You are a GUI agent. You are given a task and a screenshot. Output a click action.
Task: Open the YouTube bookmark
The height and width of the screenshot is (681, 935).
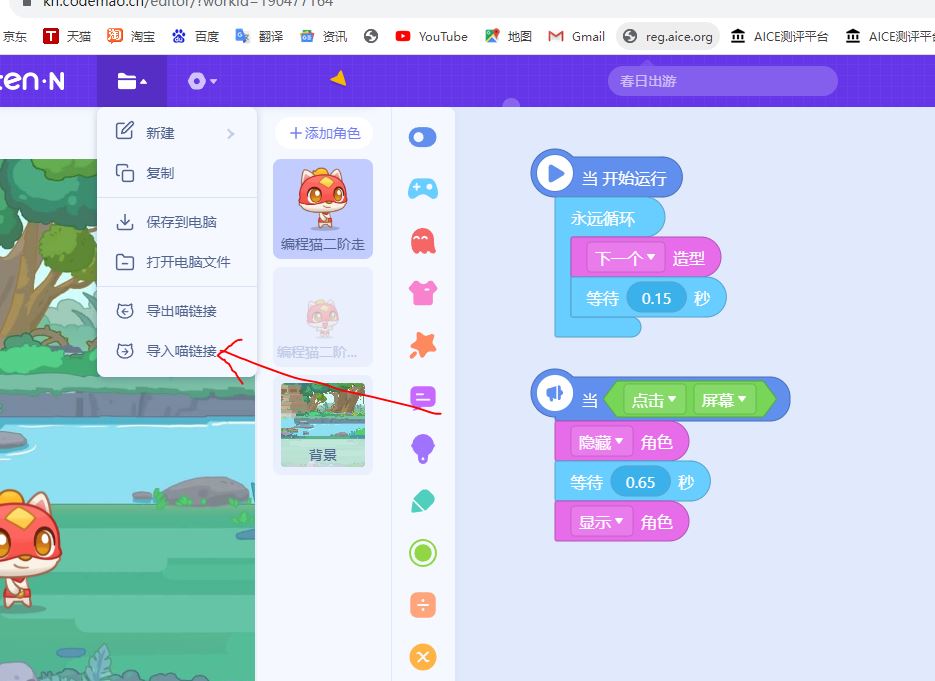pyautogui.click(x=432, y=36)
